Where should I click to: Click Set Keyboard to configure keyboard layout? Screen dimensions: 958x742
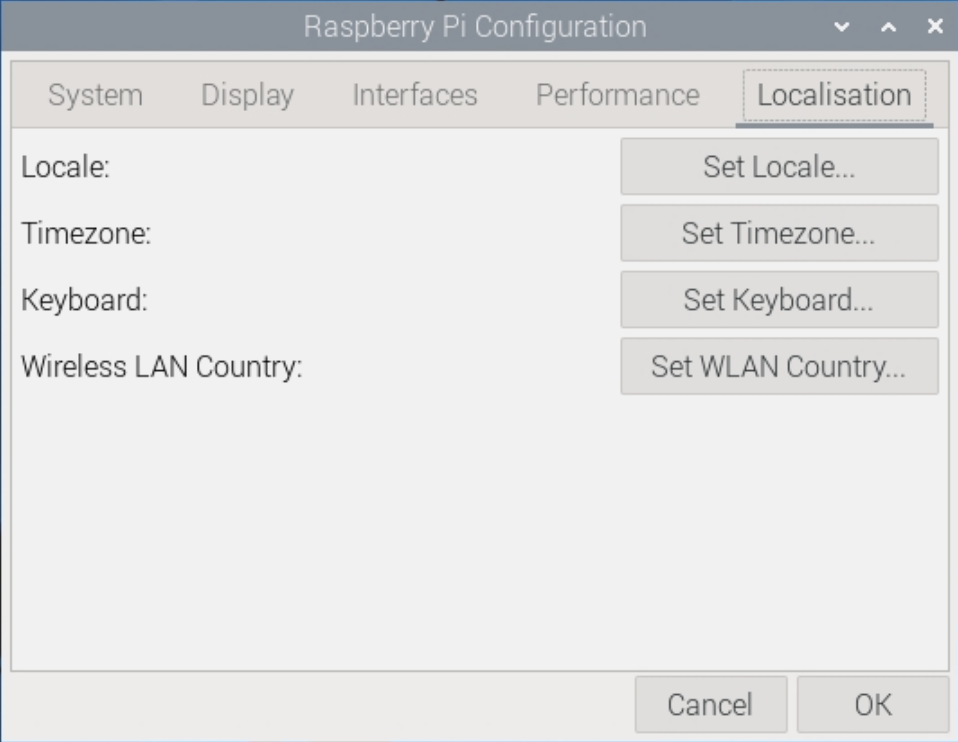(x=779, y=300)
